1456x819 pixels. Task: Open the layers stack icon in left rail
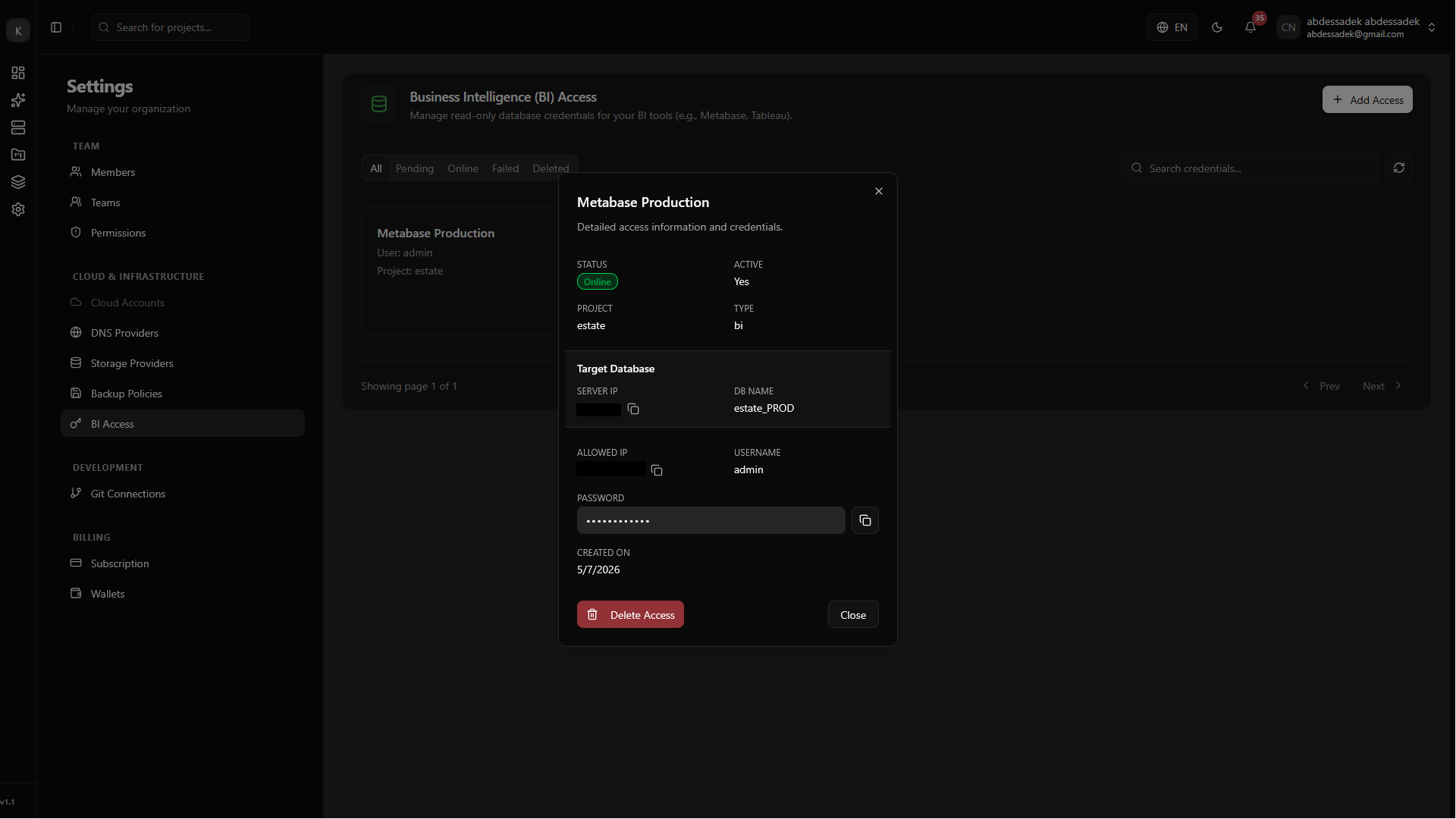18,182
